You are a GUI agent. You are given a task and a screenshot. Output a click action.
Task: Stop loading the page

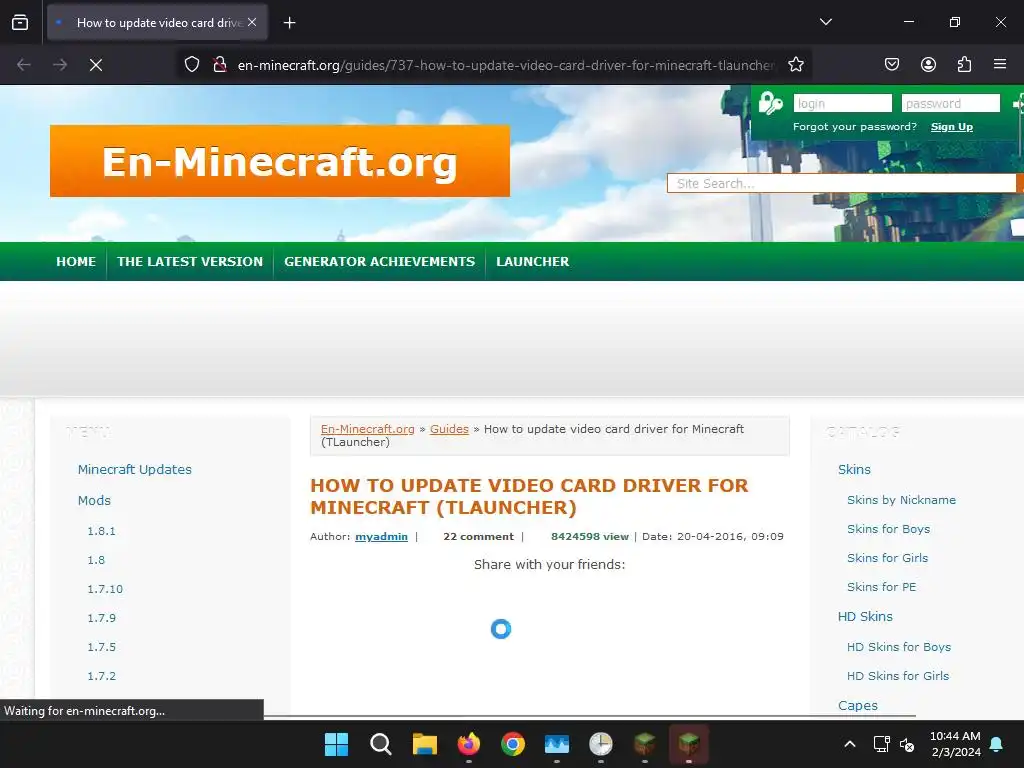(x=96, y=65)
